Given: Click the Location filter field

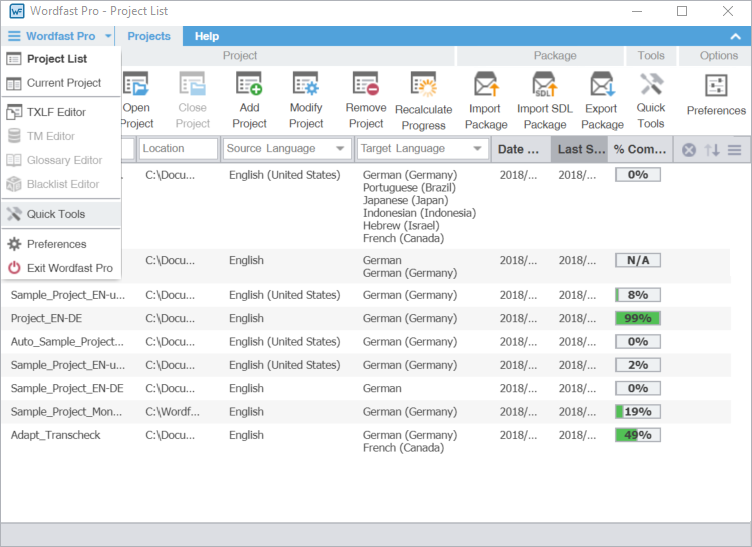Looking at the screenshot, I should [178, 149].
